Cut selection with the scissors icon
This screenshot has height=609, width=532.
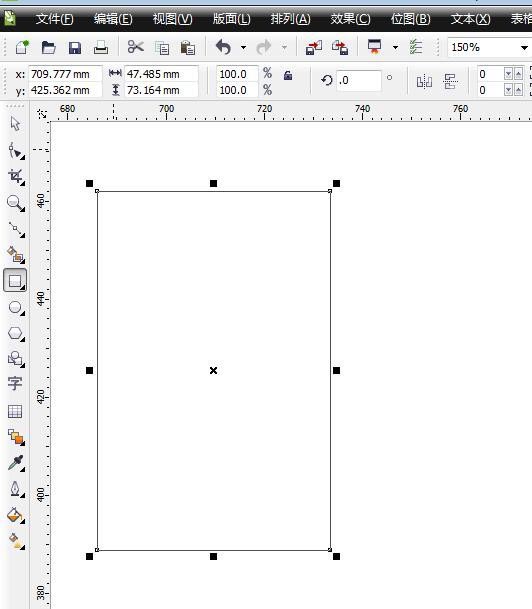136,47
